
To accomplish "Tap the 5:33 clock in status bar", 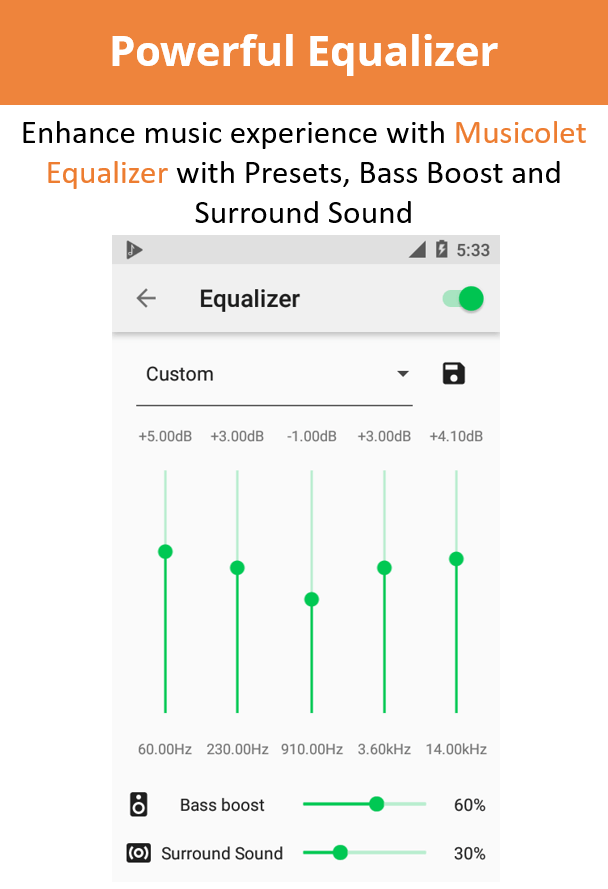I will [473, 250].
